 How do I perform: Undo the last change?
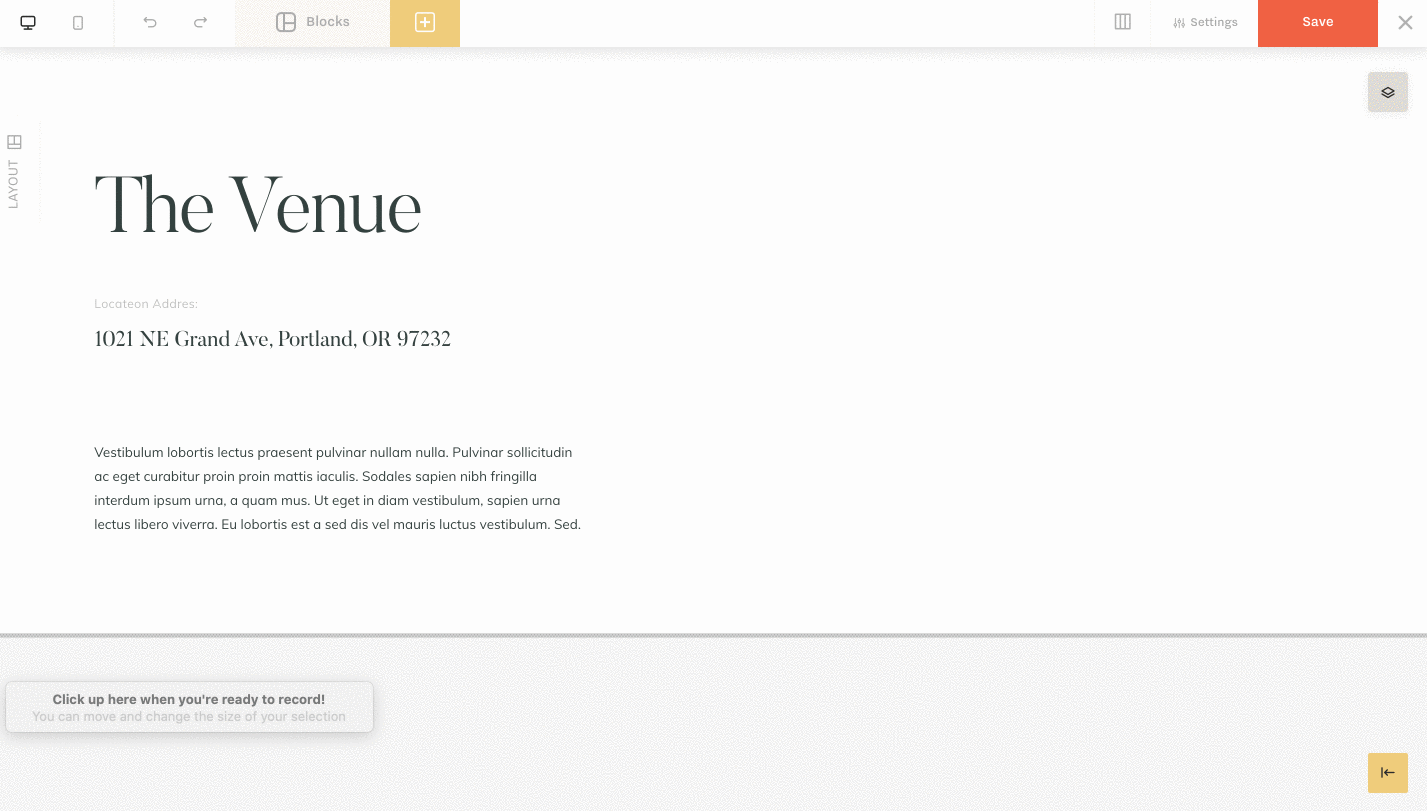click(x=150, y=22)
